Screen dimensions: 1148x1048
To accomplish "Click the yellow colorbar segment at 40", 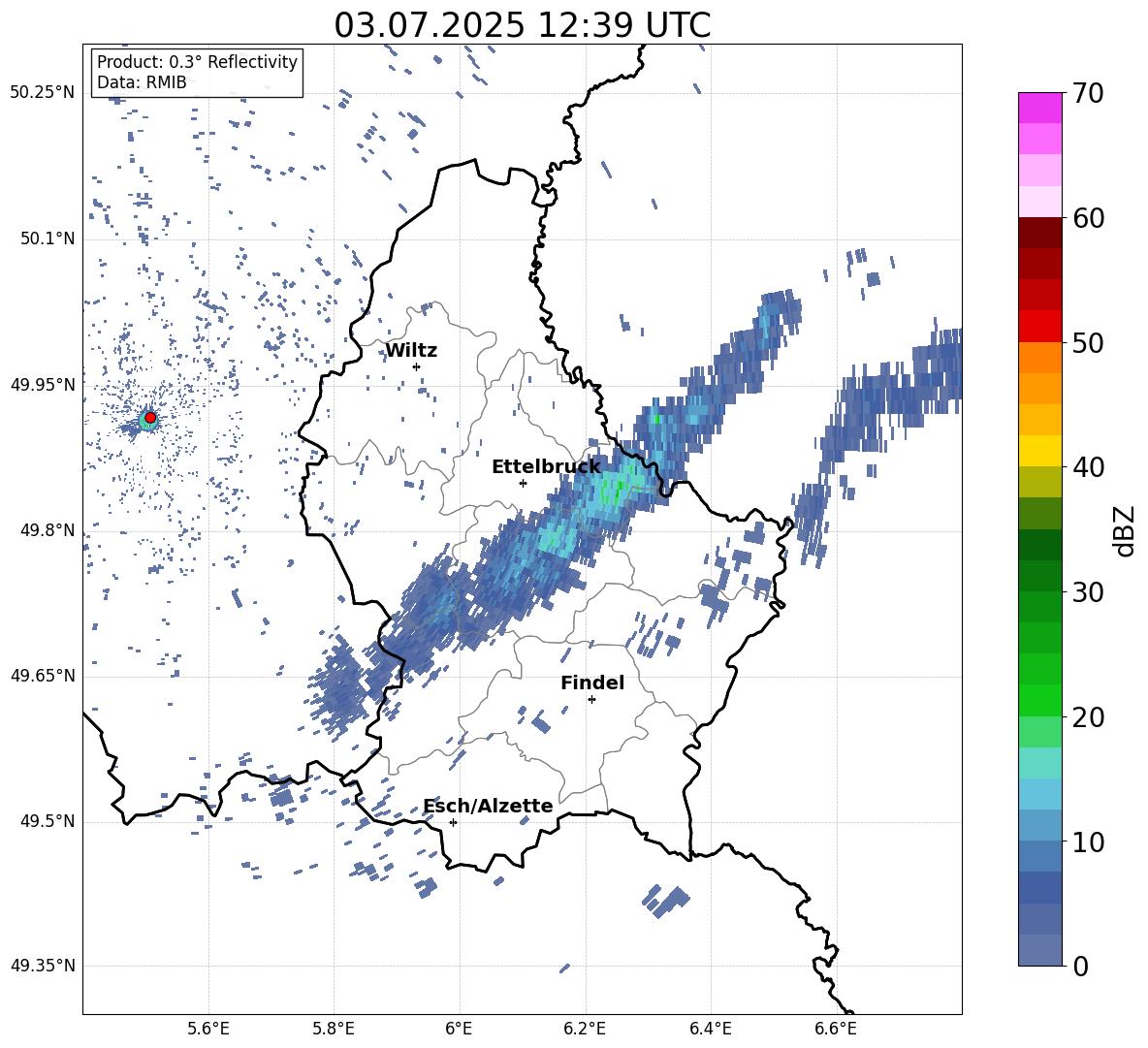I will click(1040, 451).
